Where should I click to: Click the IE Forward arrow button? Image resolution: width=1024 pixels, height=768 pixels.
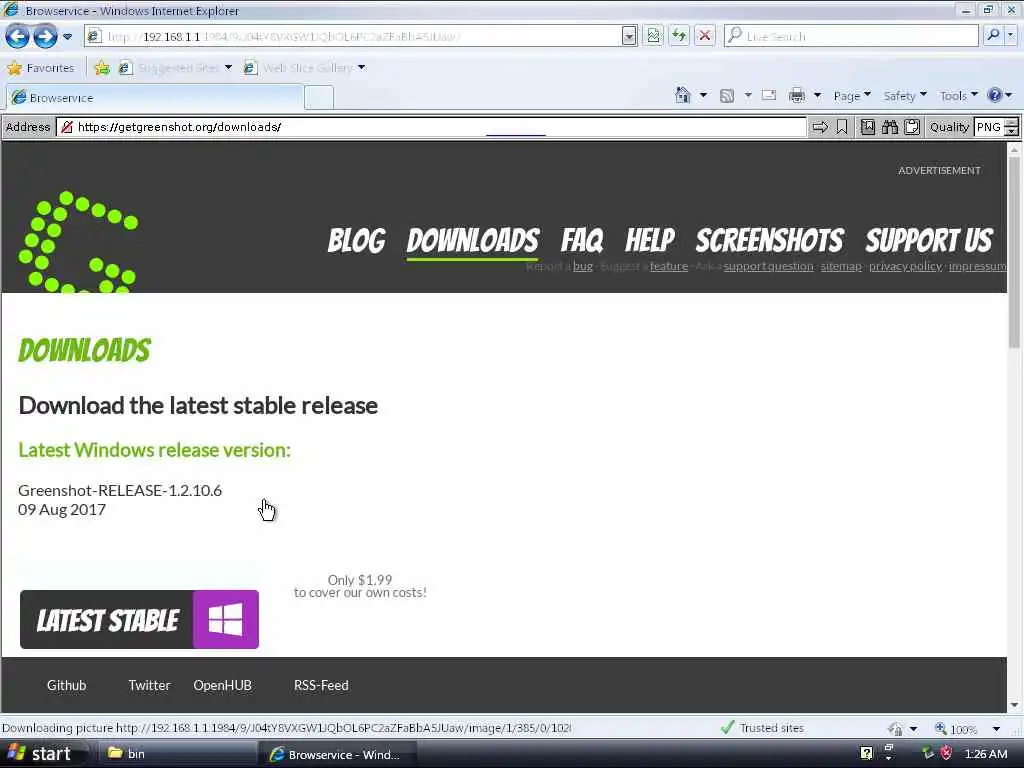click(45, 37)
